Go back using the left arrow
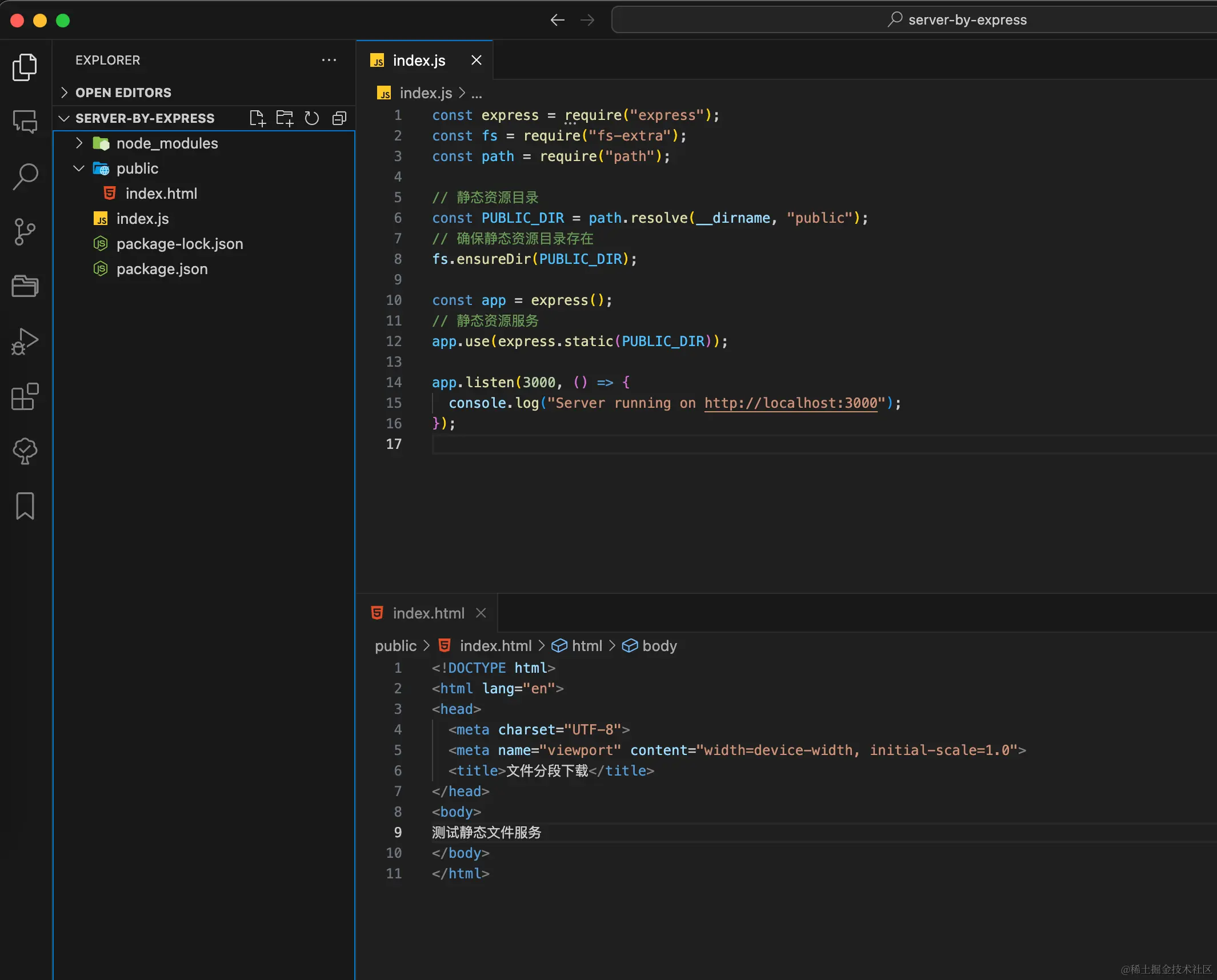The image size is (1217, 980). tap(558, 21)
